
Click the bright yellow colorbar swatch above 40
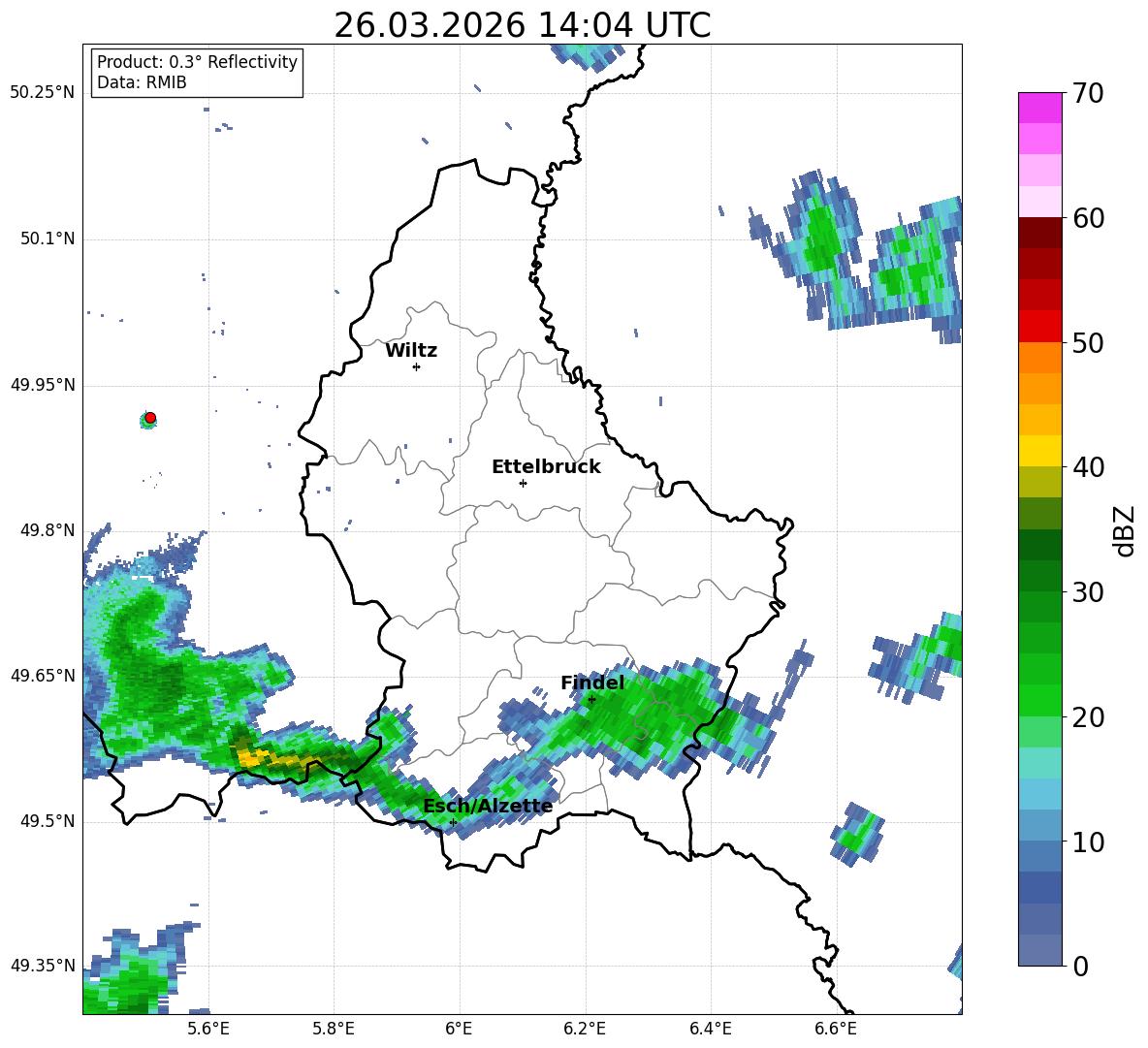[x=1039, y=451]
